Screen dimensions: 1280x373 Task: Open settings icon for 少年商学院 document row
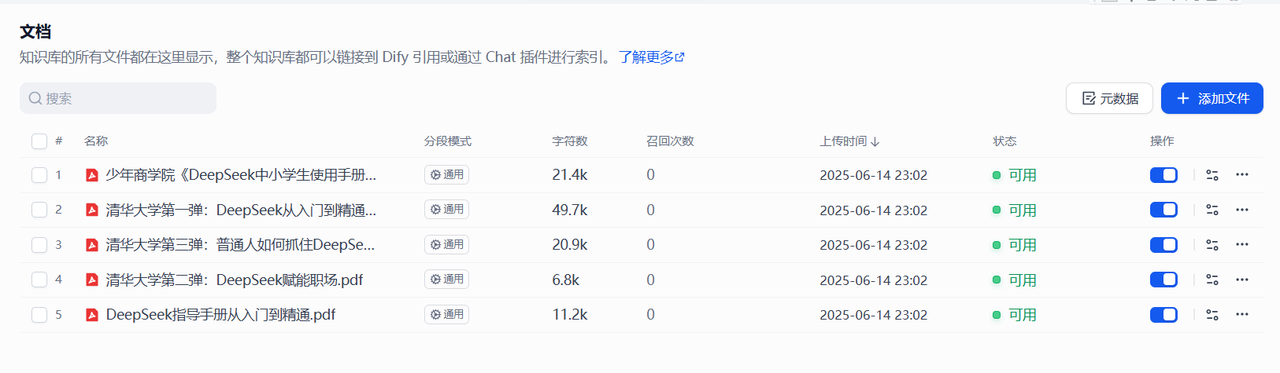pyautogui.click(x=1212, y=175)
